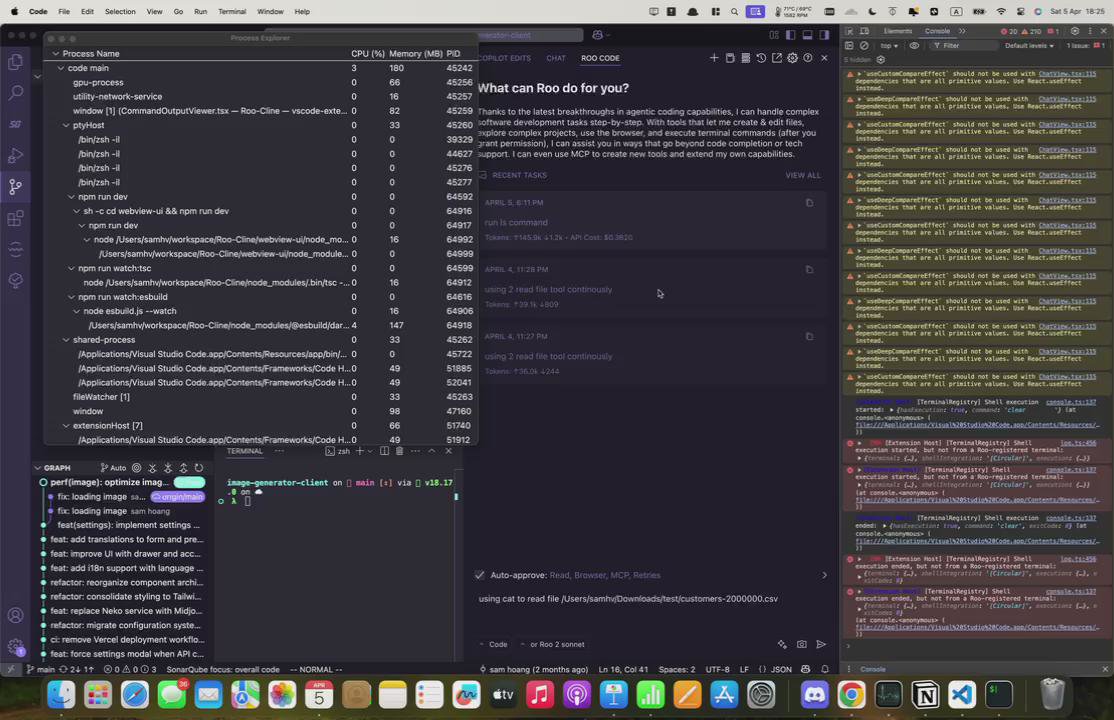Clear console in DevTools
The width and height of the screenshot is (1114, 720).
coord(864,45)
